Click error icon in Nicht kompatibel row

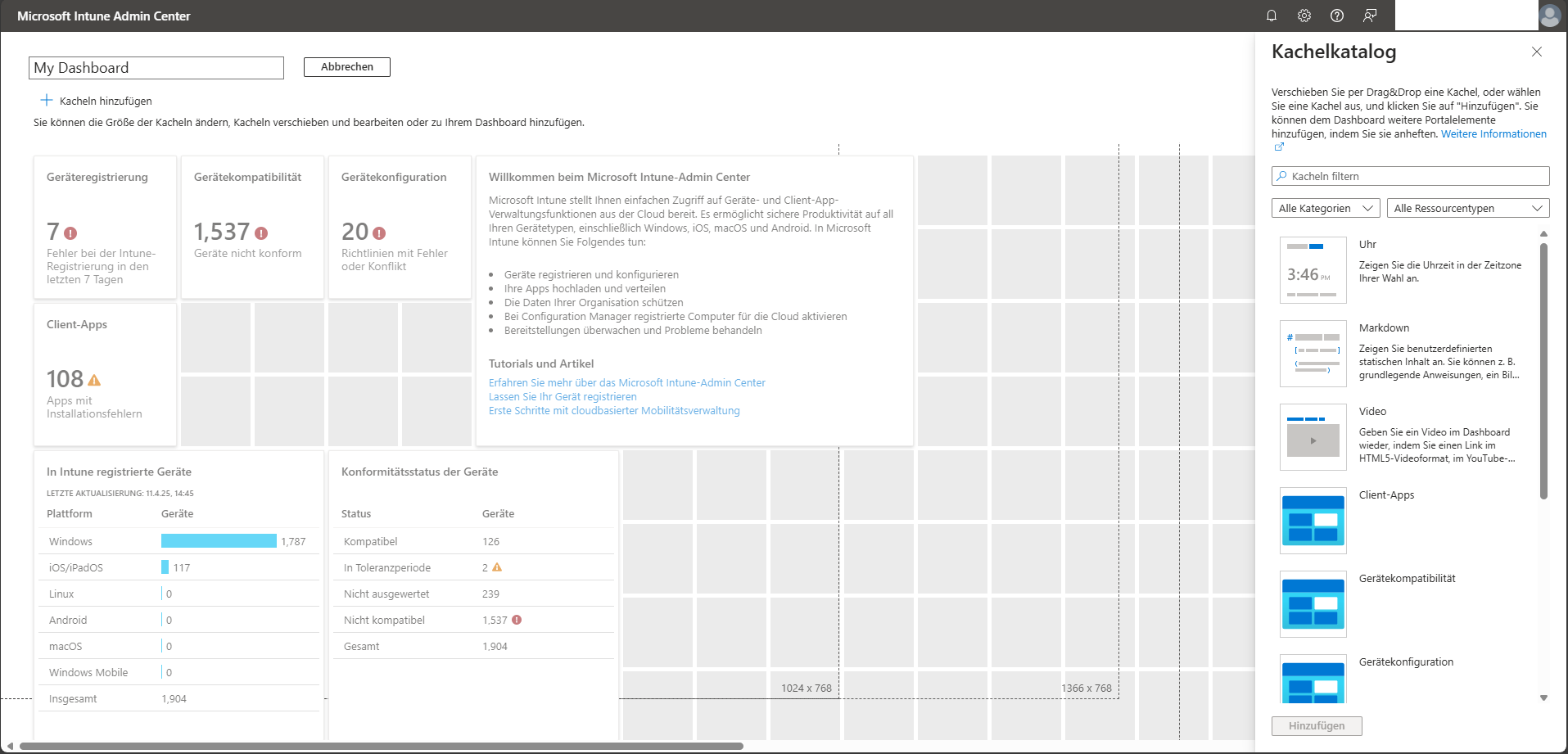pos(517,620)
